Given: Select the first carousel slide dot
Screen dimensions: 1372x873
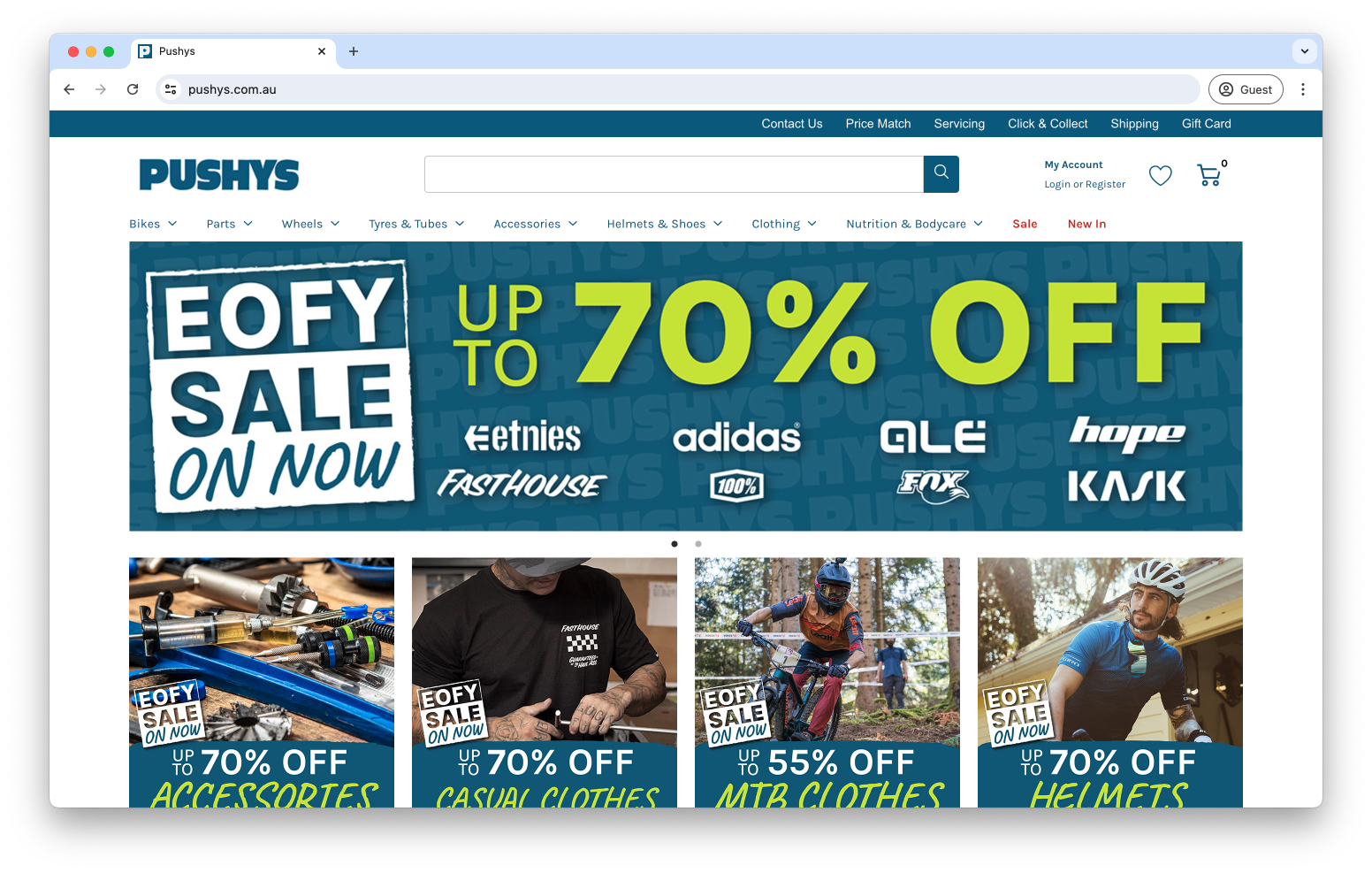Looking at the screenshot, I should coord(675,544).
